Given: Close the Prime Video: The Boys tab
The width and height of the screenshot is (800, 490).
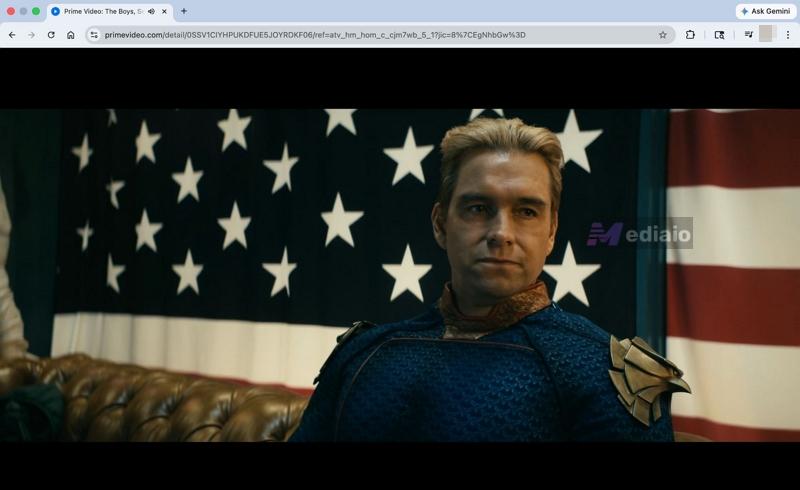Looking at the screenshot, I should (164, 11).
